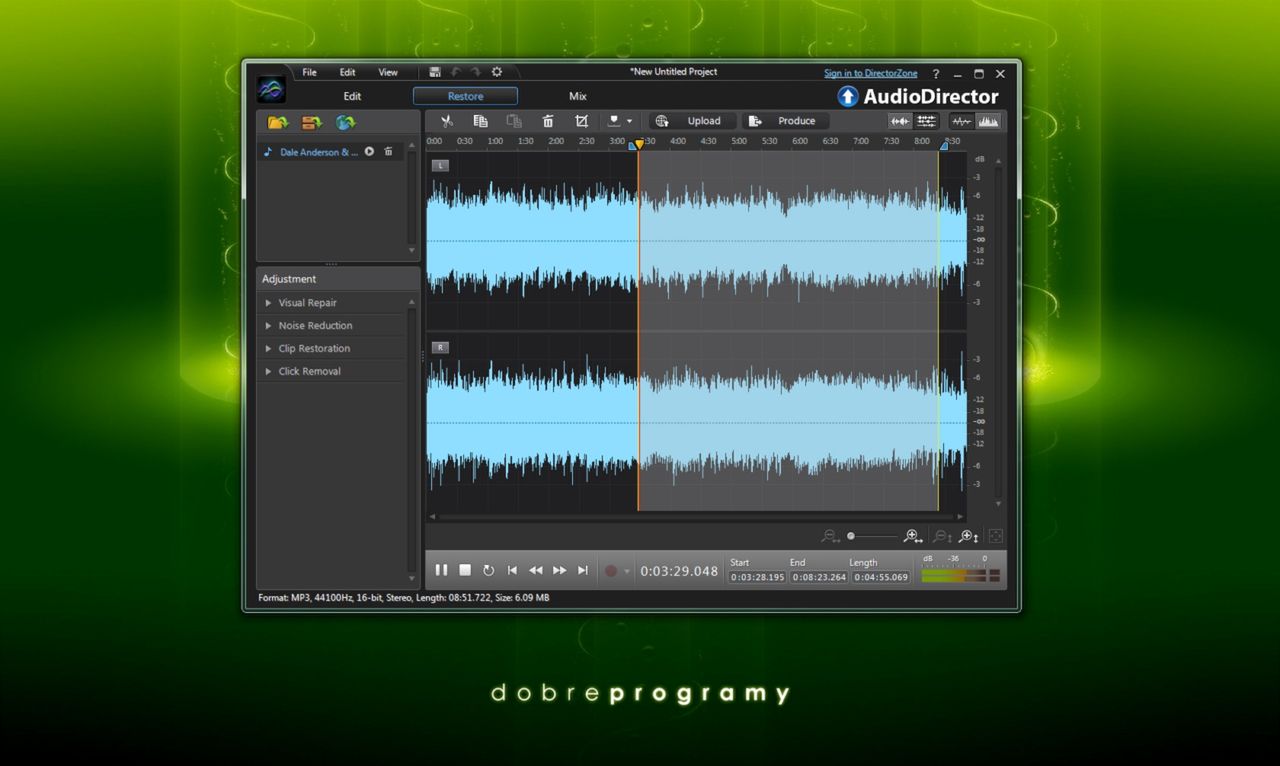Zoom out horizontally on the timeline
This screenshot has width=1280, height=766.
(x=830, y=537)
